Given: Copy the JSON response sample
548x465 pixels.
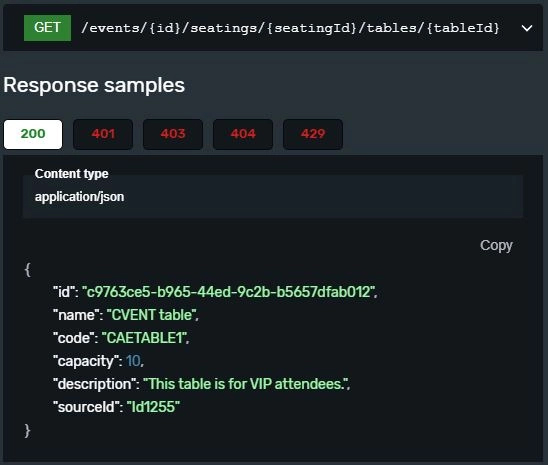Looking at the screenshot, I should (496, 245).
